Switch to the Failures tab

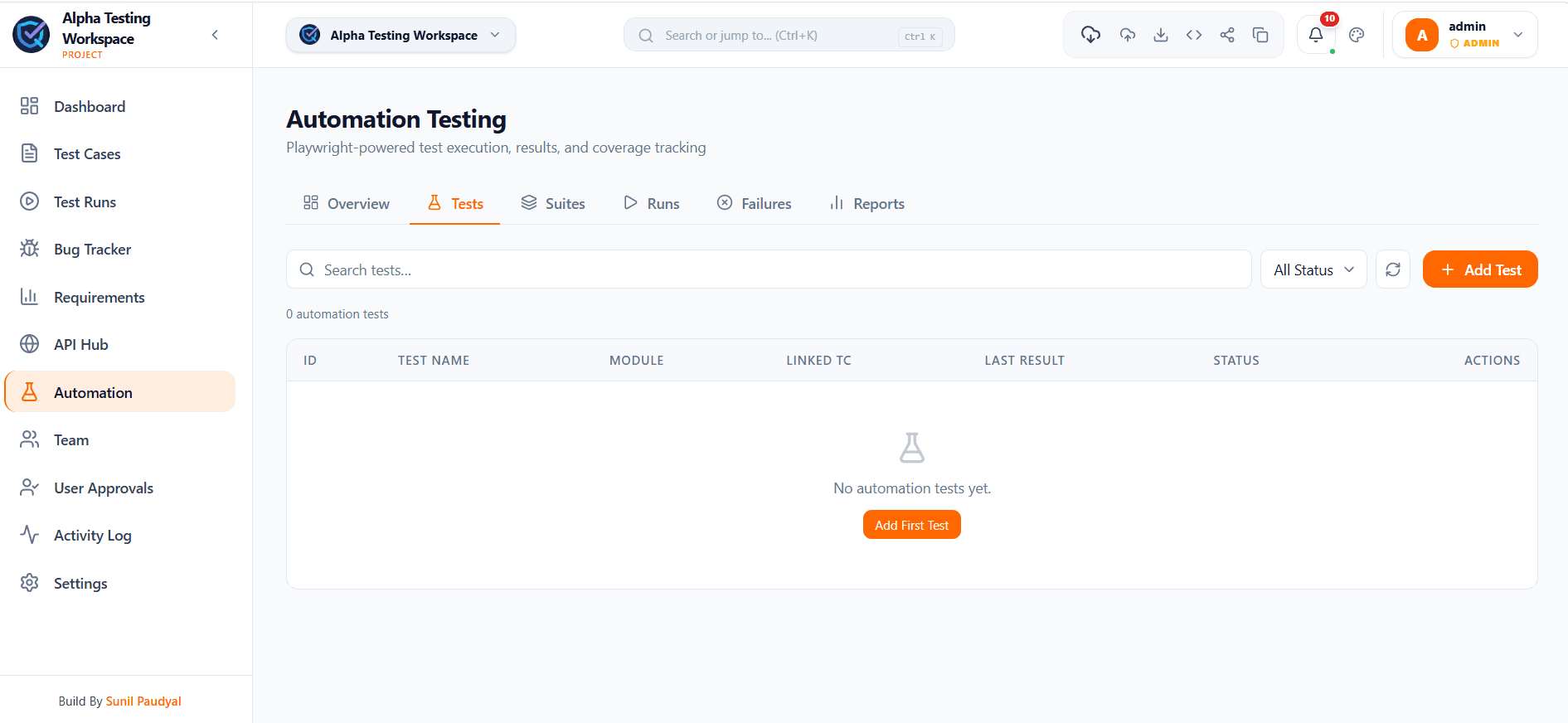[x=755, y=203]
